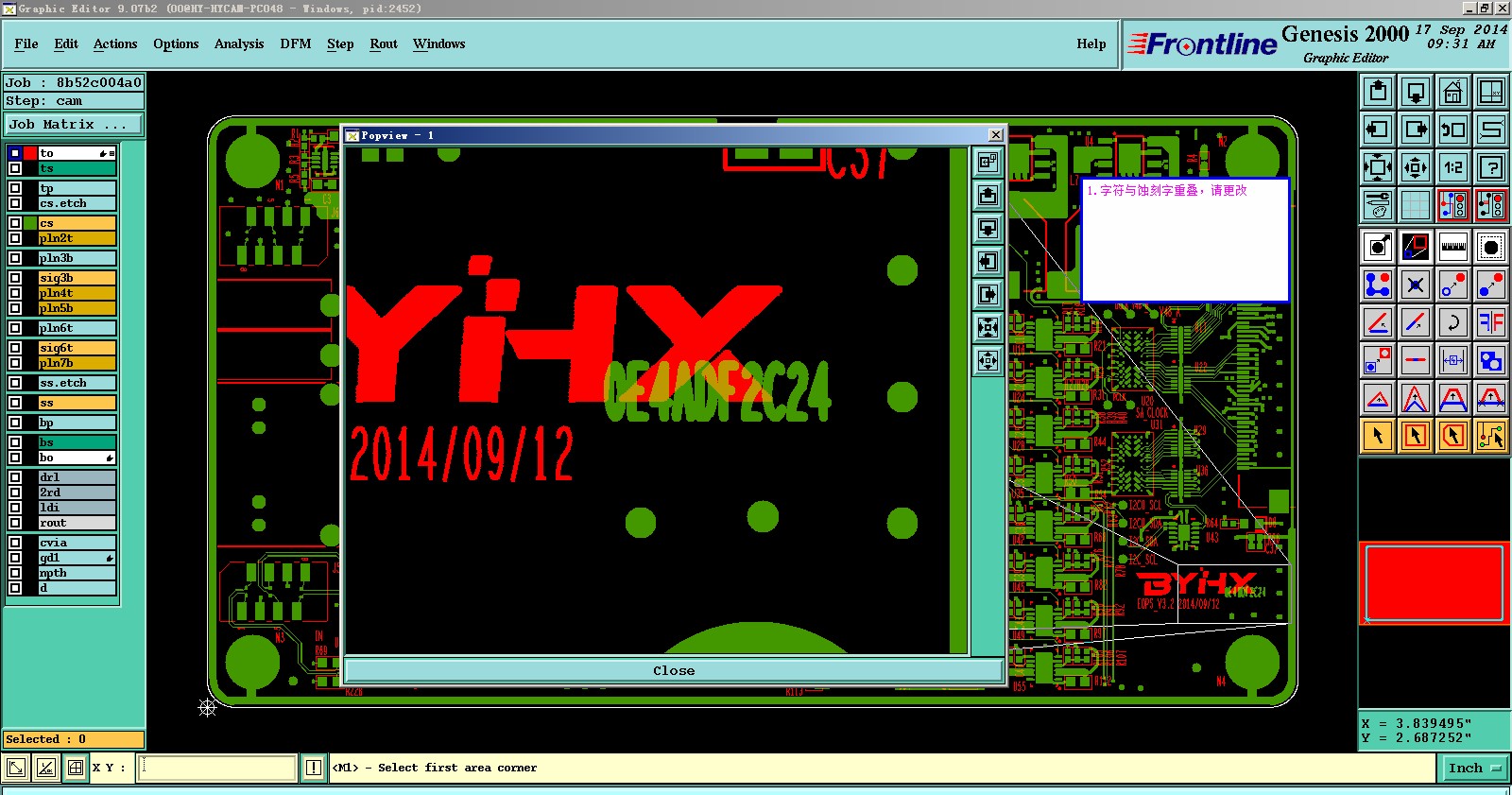Viewport: 1512px width, 795px height.
Task: Open the DFM menu
Action: coord(296,43)
